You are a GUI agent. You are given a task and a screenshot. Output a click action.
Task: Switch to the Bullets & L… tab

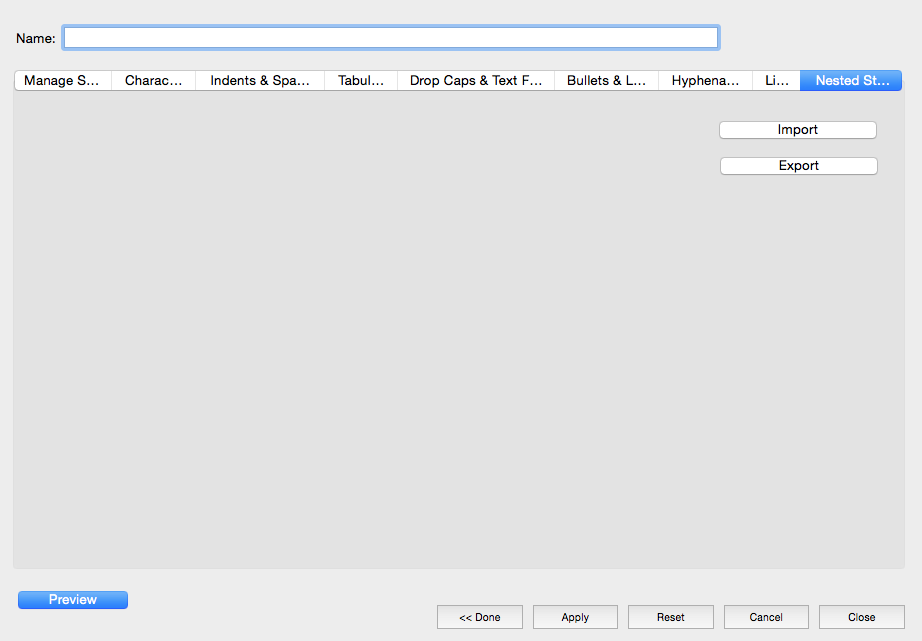(606, 81)
